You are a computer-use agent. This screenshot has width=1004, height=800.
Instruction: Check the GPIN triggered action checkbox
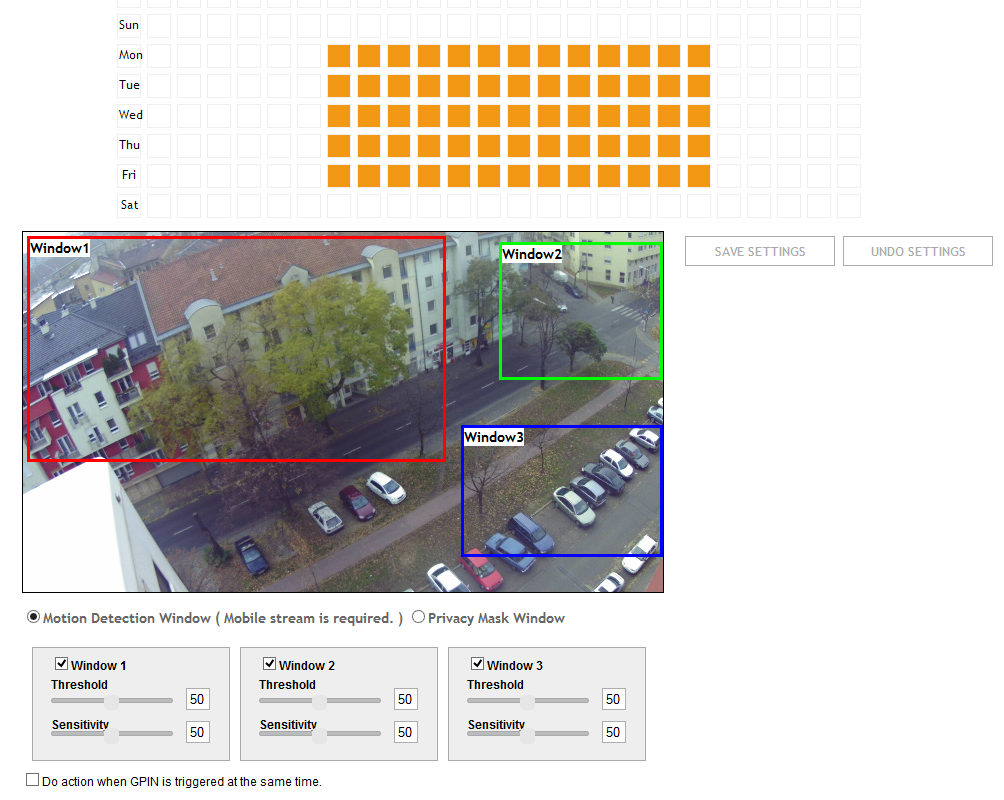[x=33, y=780]
